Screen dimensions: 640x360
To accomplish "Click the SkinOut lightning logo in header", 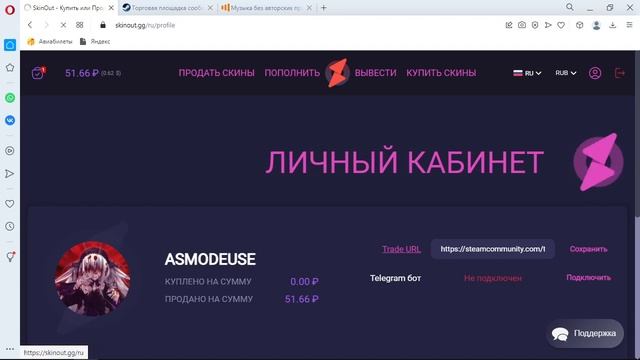I will click(x=338, y=73).
